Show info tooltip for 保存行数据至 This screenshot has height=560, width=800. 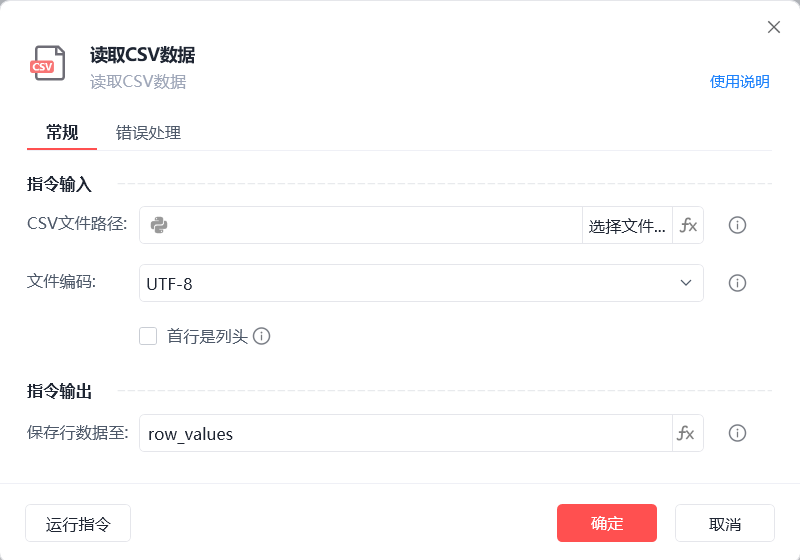coord(737,433)
